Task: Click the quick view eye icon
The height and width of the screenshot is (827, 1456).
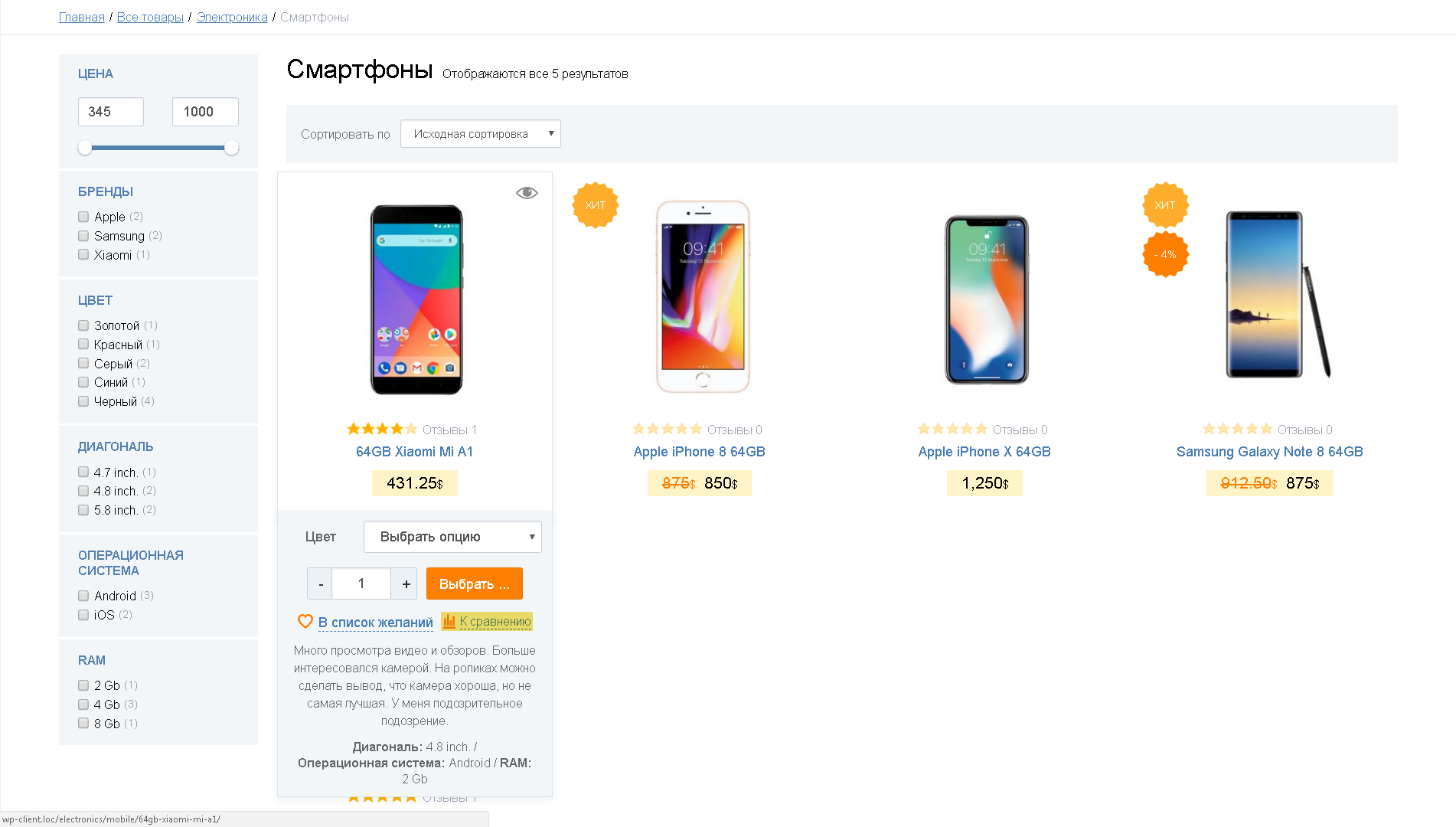Action: coord(527,192)
